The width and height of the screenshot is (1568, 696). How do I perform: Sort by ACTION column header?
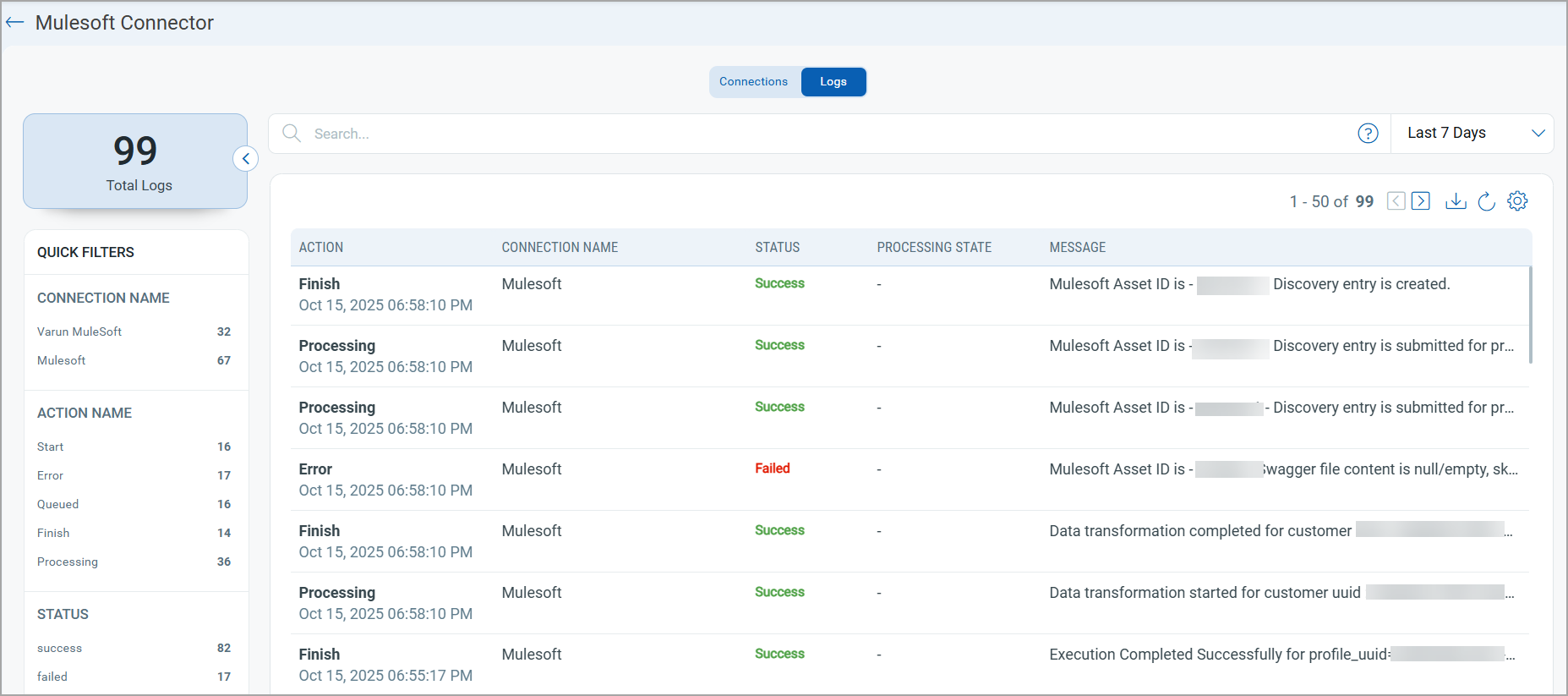point(321,248)
